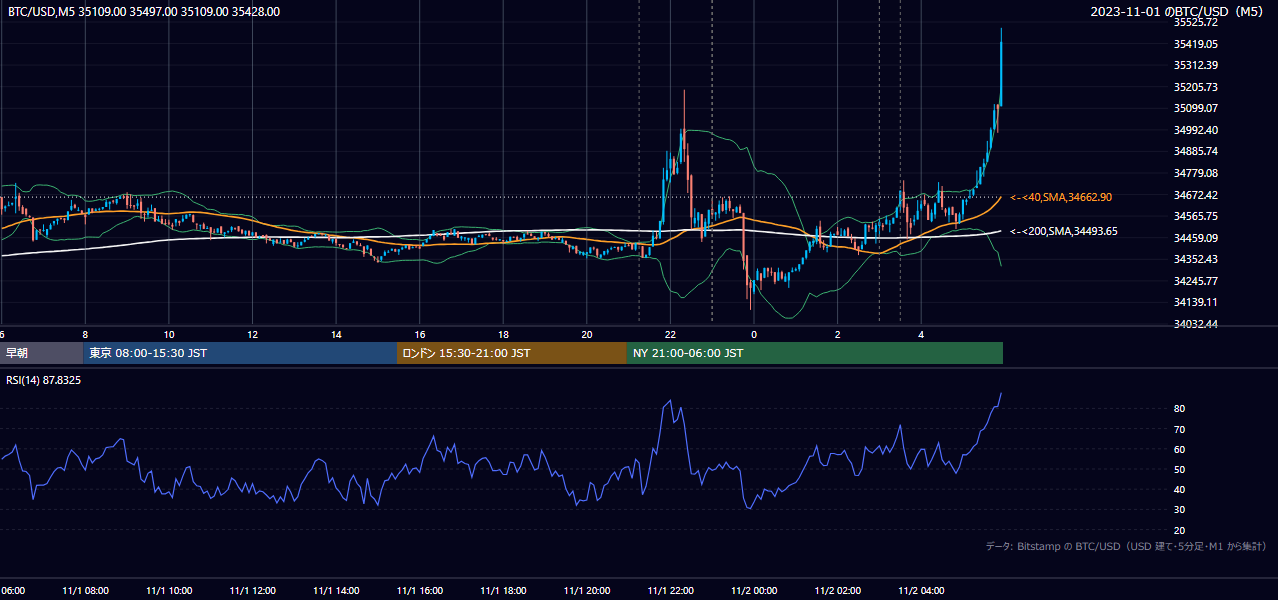The width and height of the screenshot is (1278, 600).
Task: Click the 11/1 22:00 bottom date label
Action: tap(671, 591)
